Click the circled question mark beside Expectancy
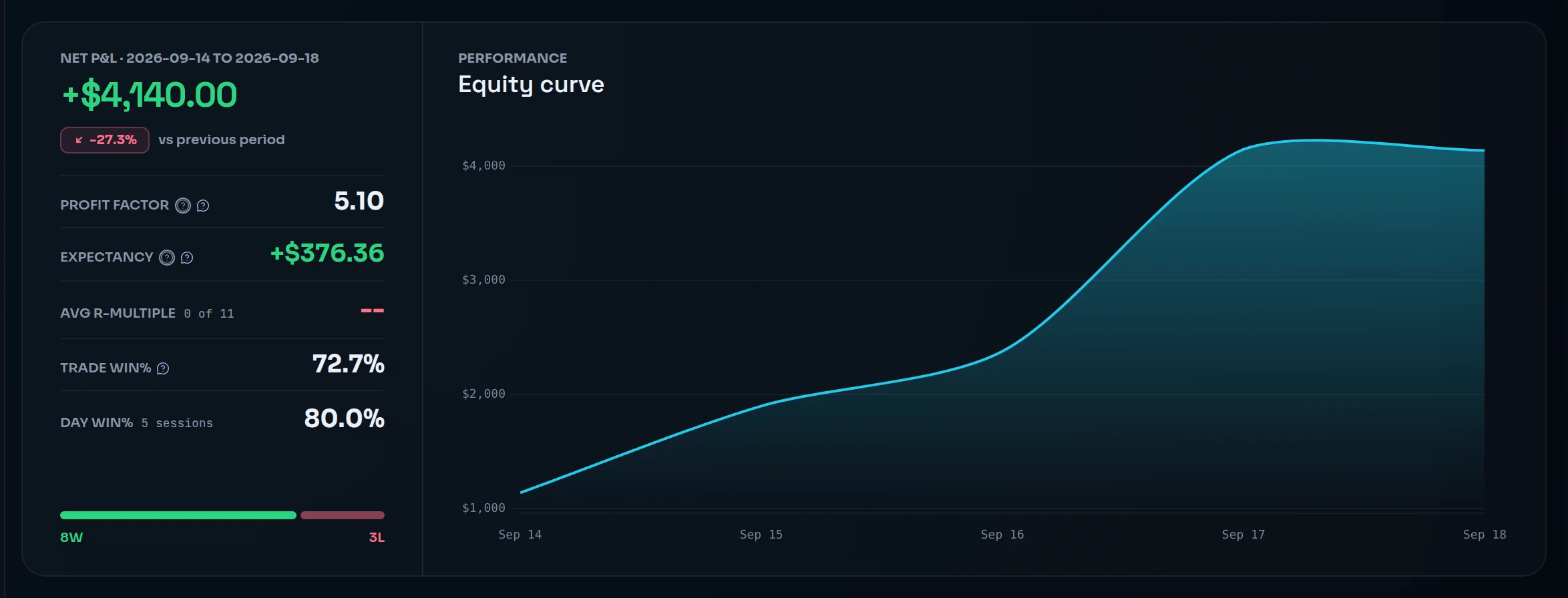The height and width of the screenshot is (598, 1568). pyautogui.click(x=167, y=258)
